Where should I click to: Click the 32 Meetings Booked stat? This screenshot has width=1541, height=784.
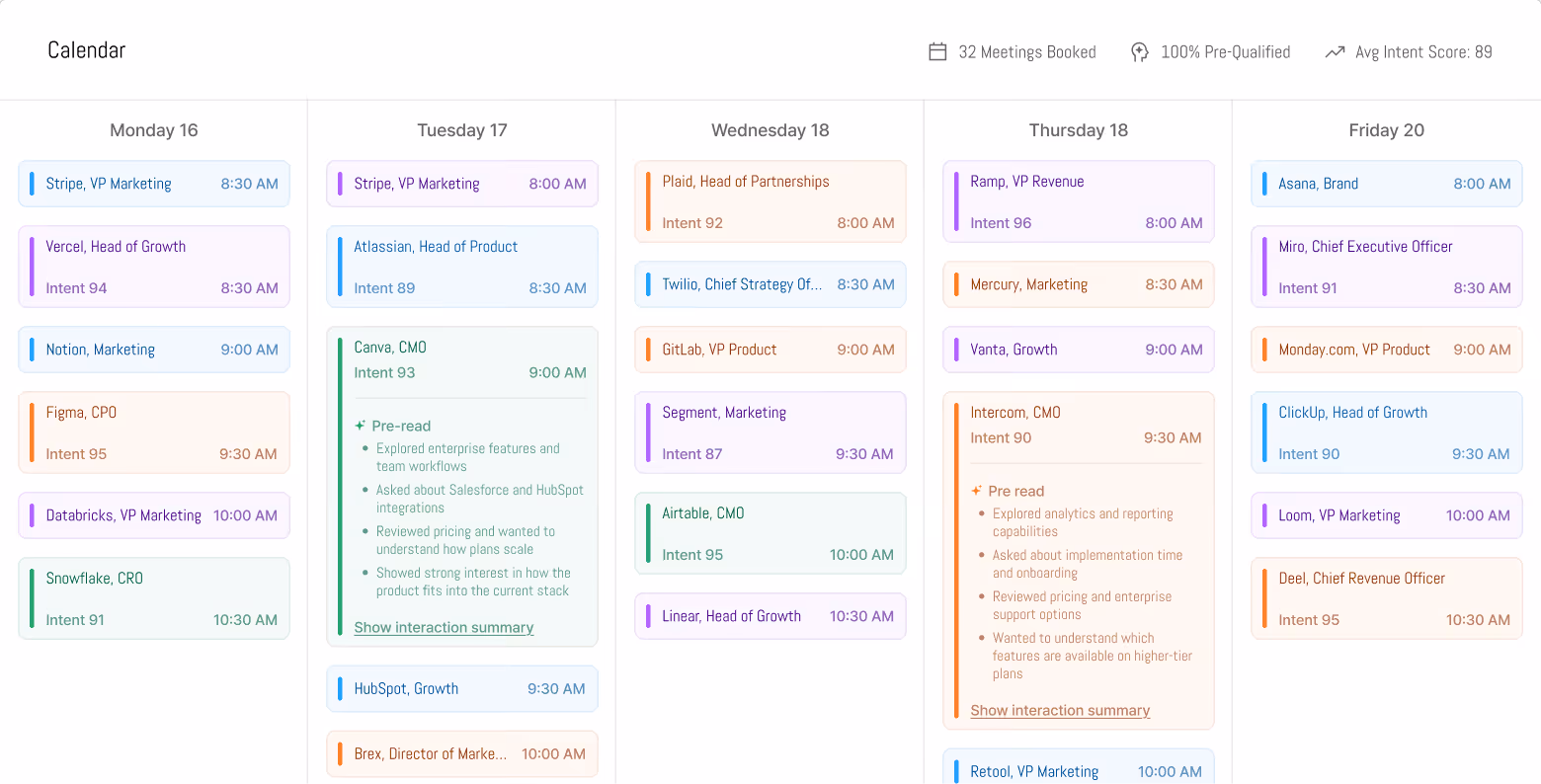coord(1013,52)
